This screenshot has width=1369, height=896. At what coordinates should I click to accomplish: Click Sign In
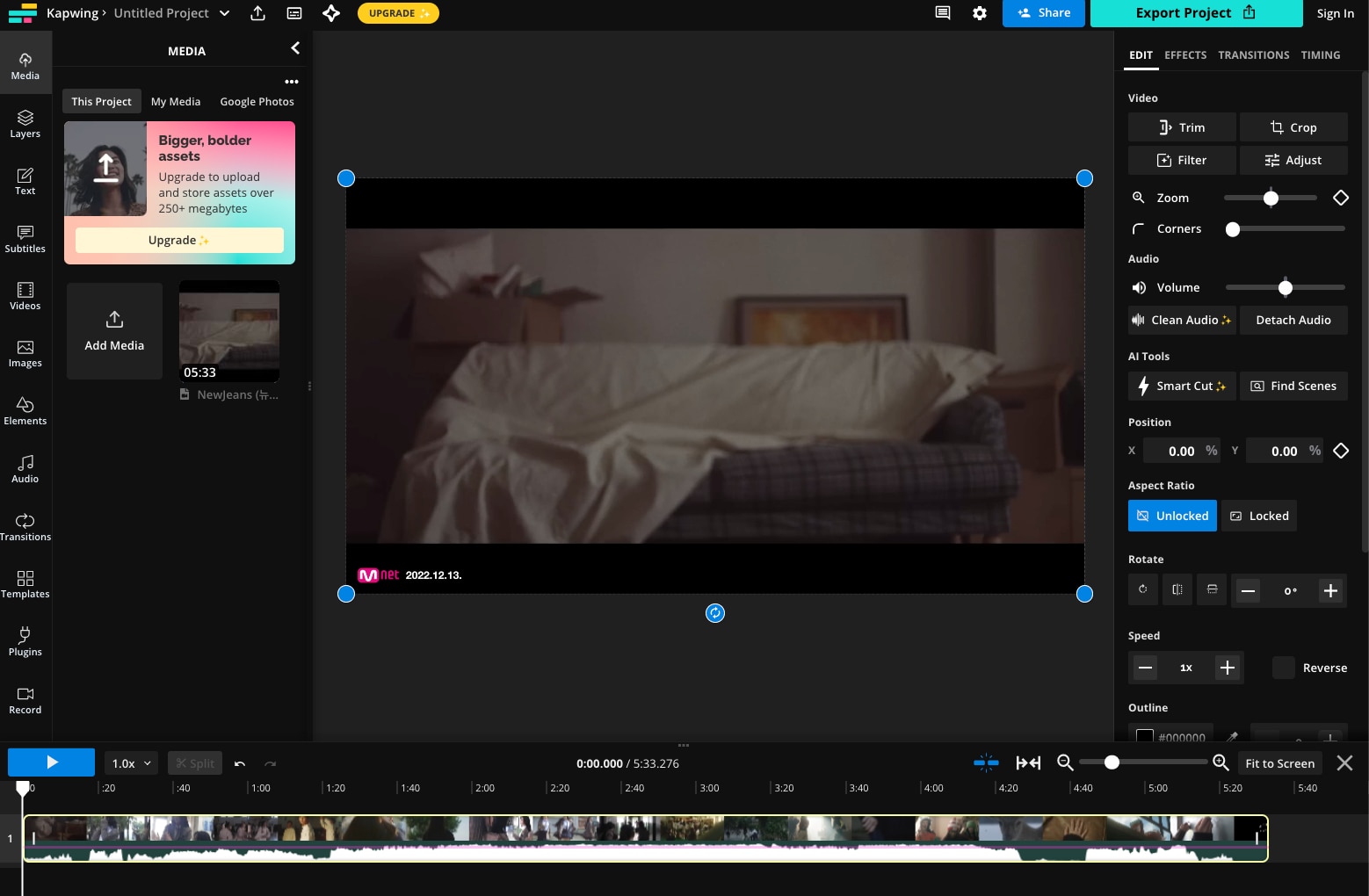click(x=1335, y=13)
